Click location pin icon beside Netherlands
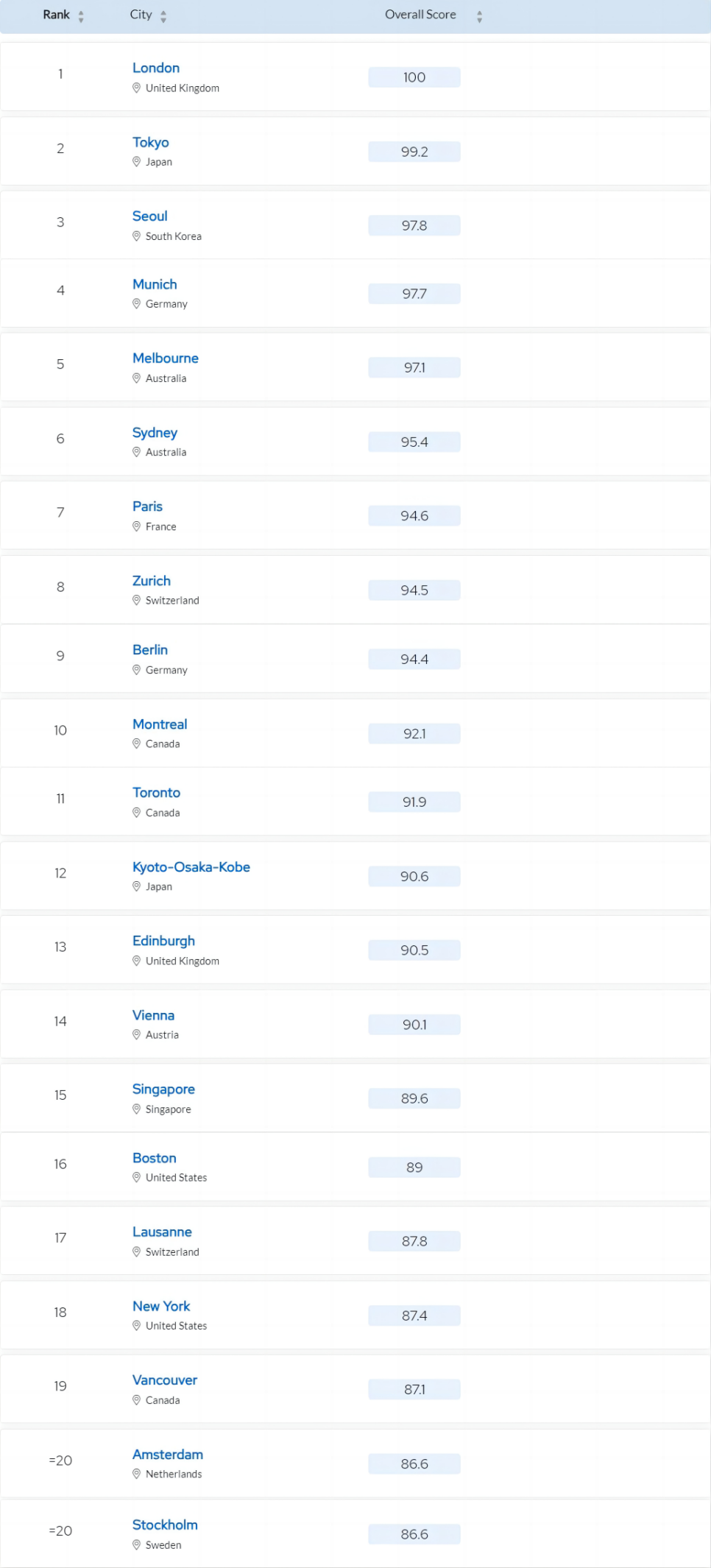The image size is (711, 1568). pyautogui.click(x=136, y=1473)
